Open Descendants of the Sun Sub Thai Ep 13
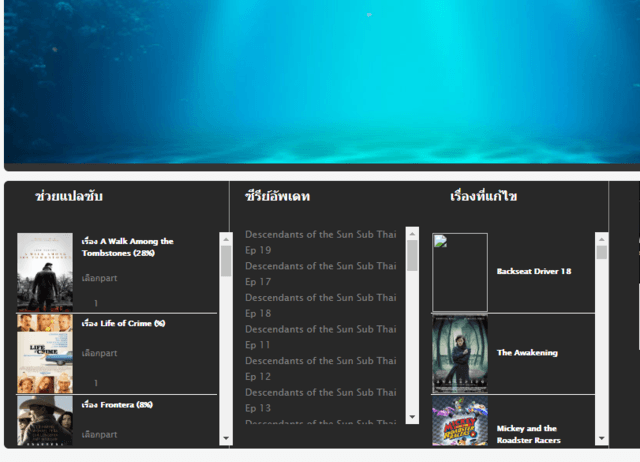The image size is (640, 462). (321, 400)
